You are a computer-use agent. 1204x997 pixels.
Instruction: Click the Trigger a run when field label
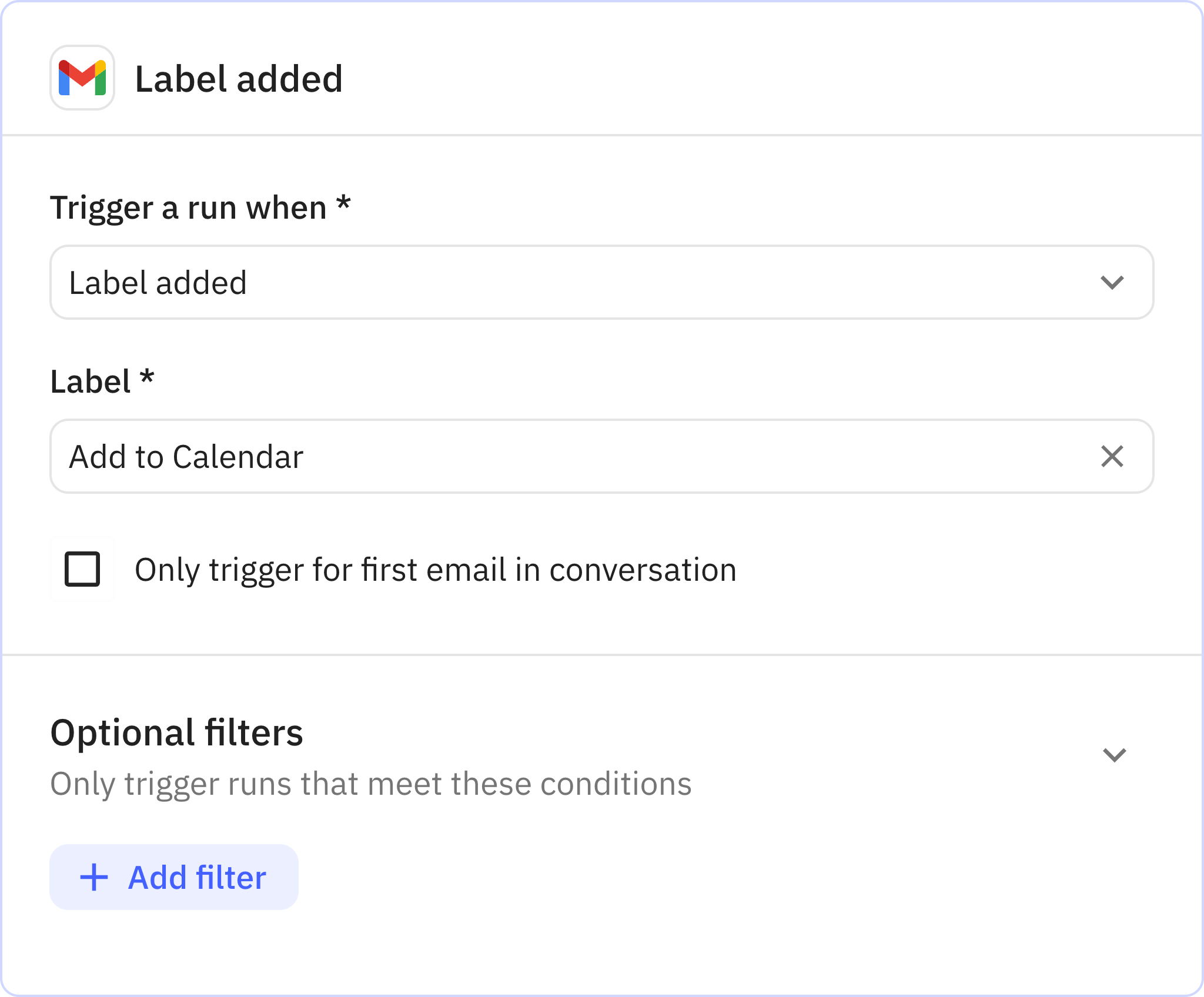tap(189, 208)
